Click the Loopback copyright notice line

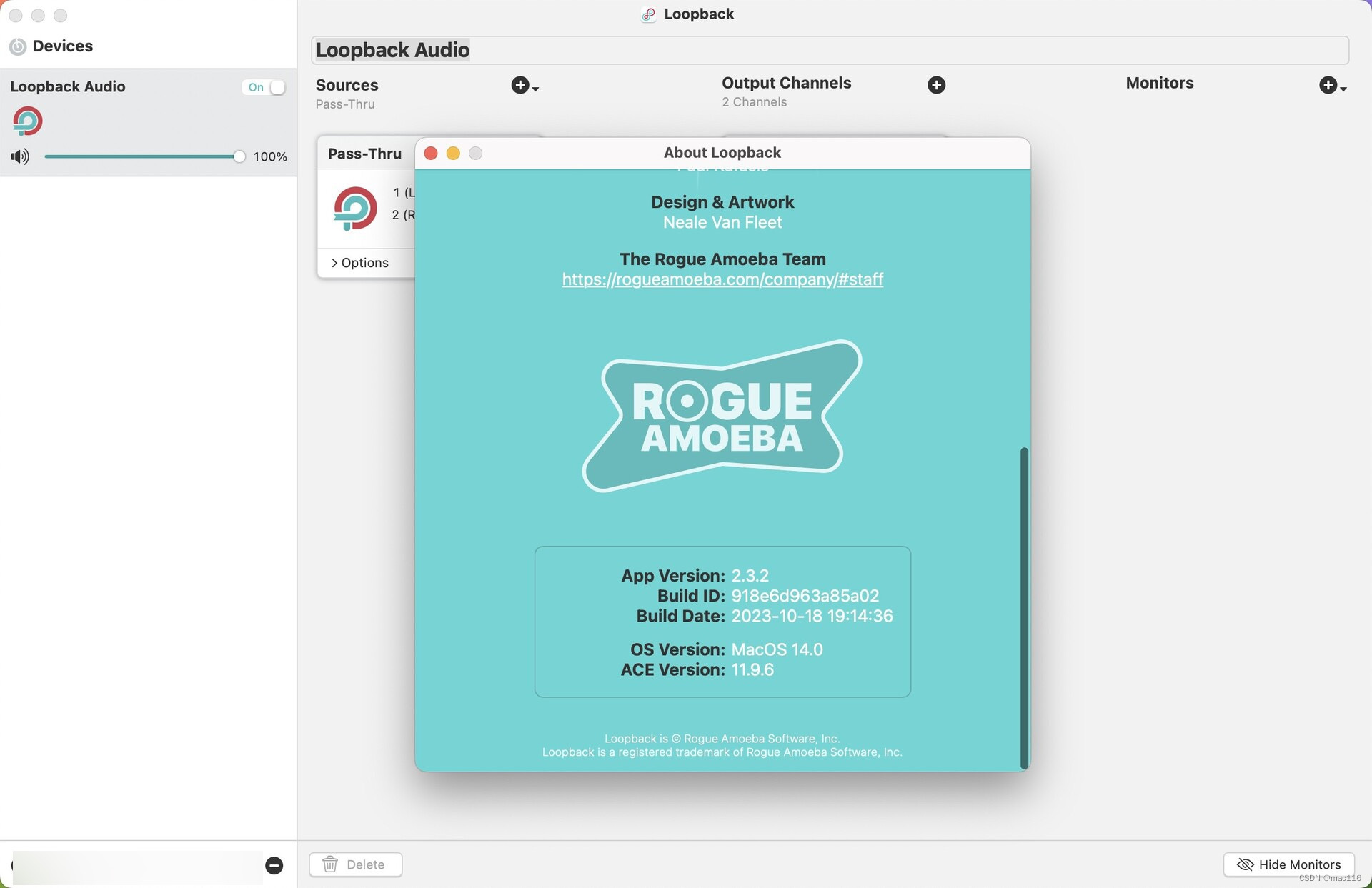(x=722, y=739)
